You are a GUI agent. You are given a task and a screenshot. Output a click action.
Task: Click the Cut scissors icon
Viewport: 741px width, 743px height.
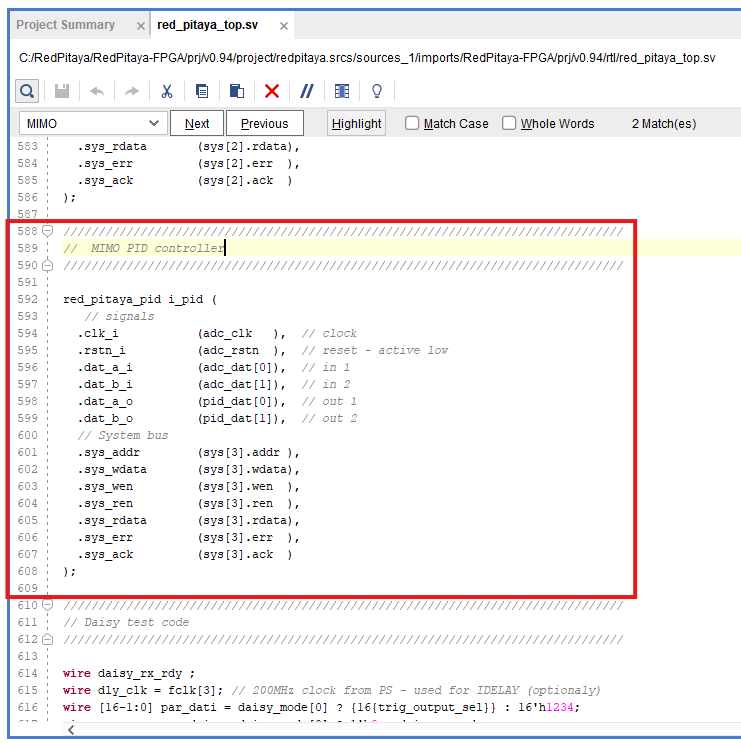167,91
